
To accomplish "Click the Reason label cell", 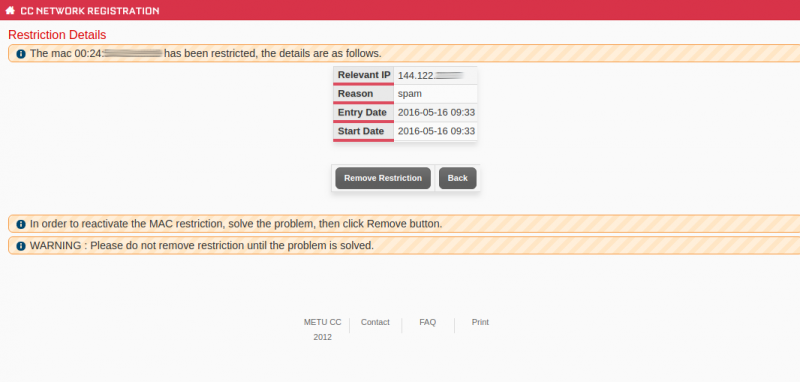I will (363, 94).
